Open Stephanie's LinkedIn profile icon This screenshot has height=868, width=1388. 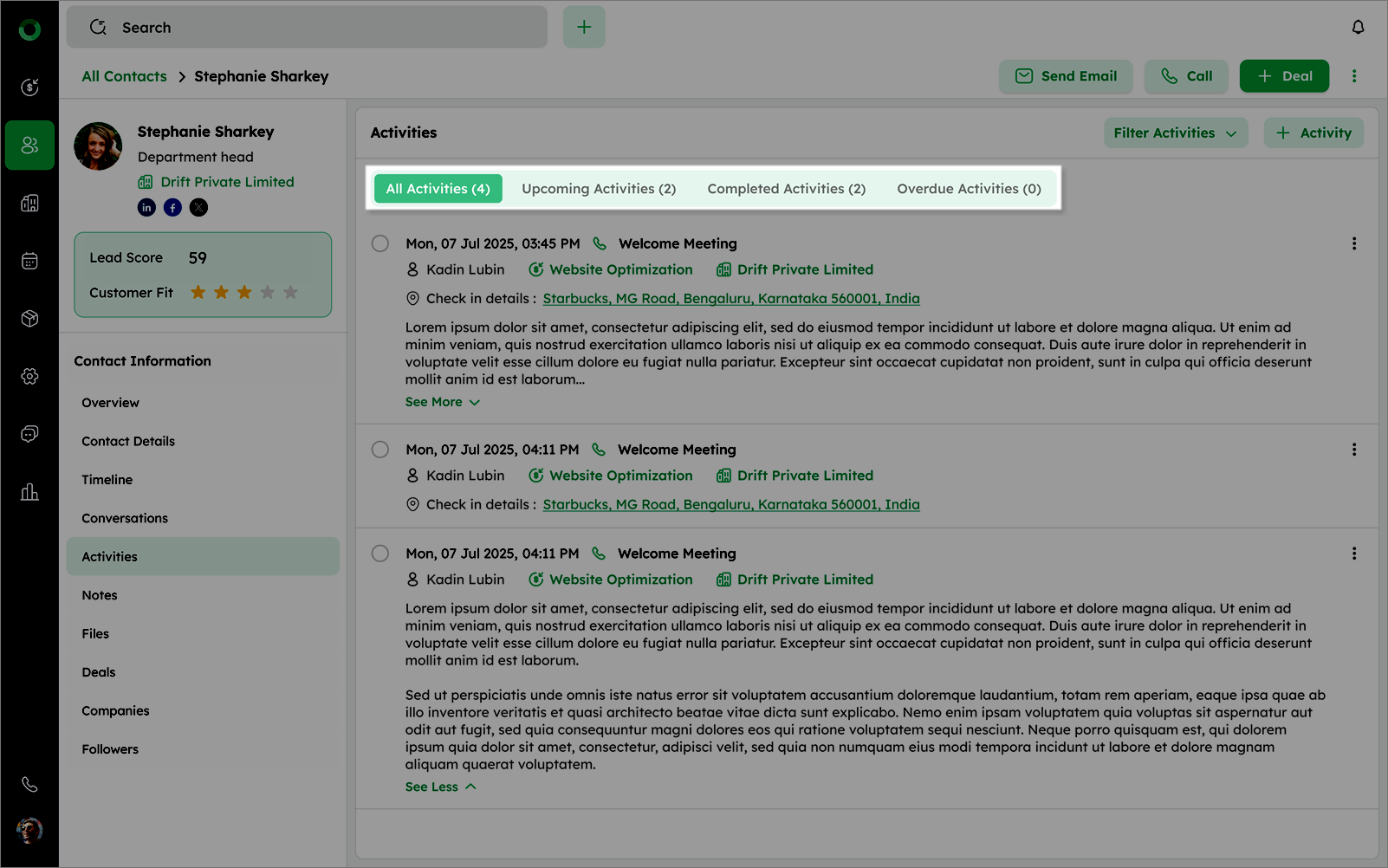point(147,207)
